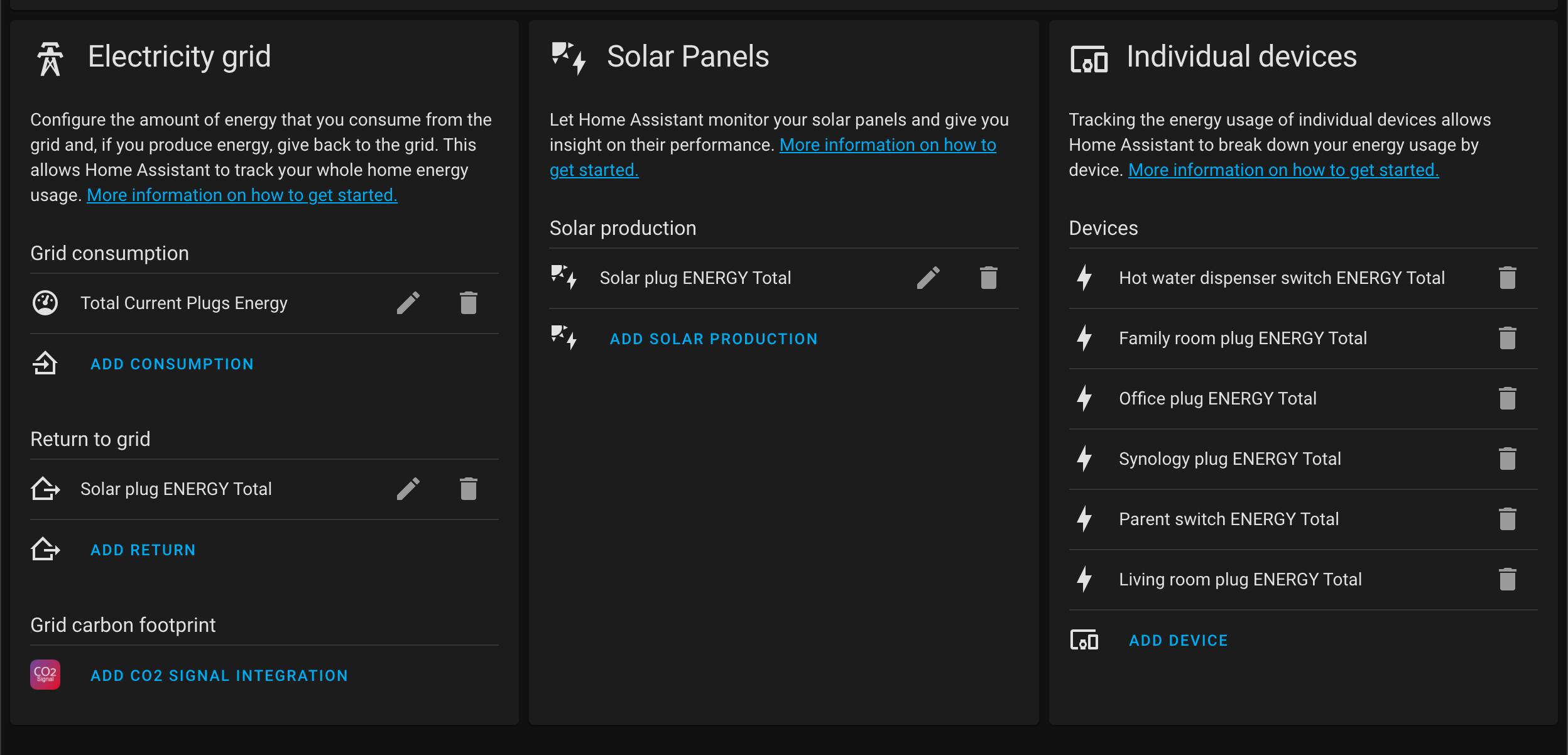This screenshot has width=1568, height=755.
Task: Click the devices icon beside Add Device
Action: click(1084, 640)
